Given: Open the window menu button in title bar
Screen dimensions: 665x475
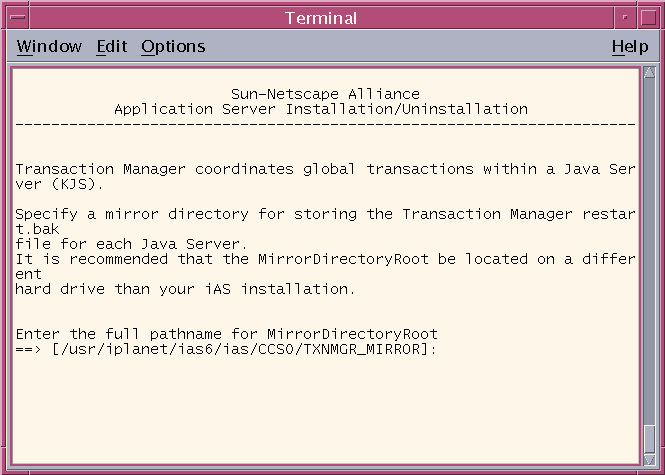Looking at the screenshot, I should 17,17.
